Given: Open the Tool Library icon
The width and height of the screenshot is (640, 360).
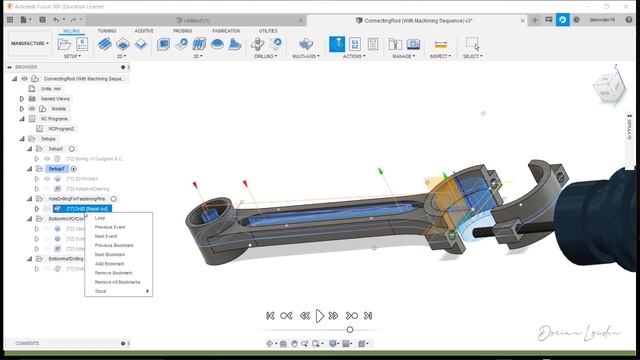Looking at the screenshot, I should pyautogui.click(x=395, y=44).
